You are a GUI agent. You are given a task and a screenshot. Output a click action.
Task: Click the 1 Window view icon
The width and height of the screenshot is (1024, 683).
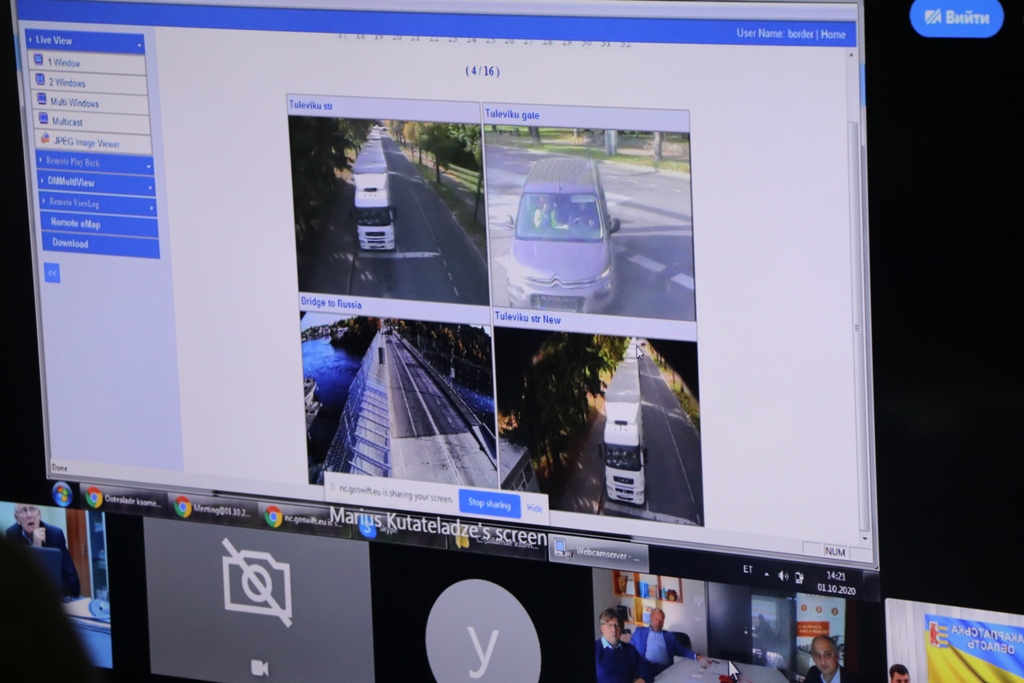[x=39, y=60]
